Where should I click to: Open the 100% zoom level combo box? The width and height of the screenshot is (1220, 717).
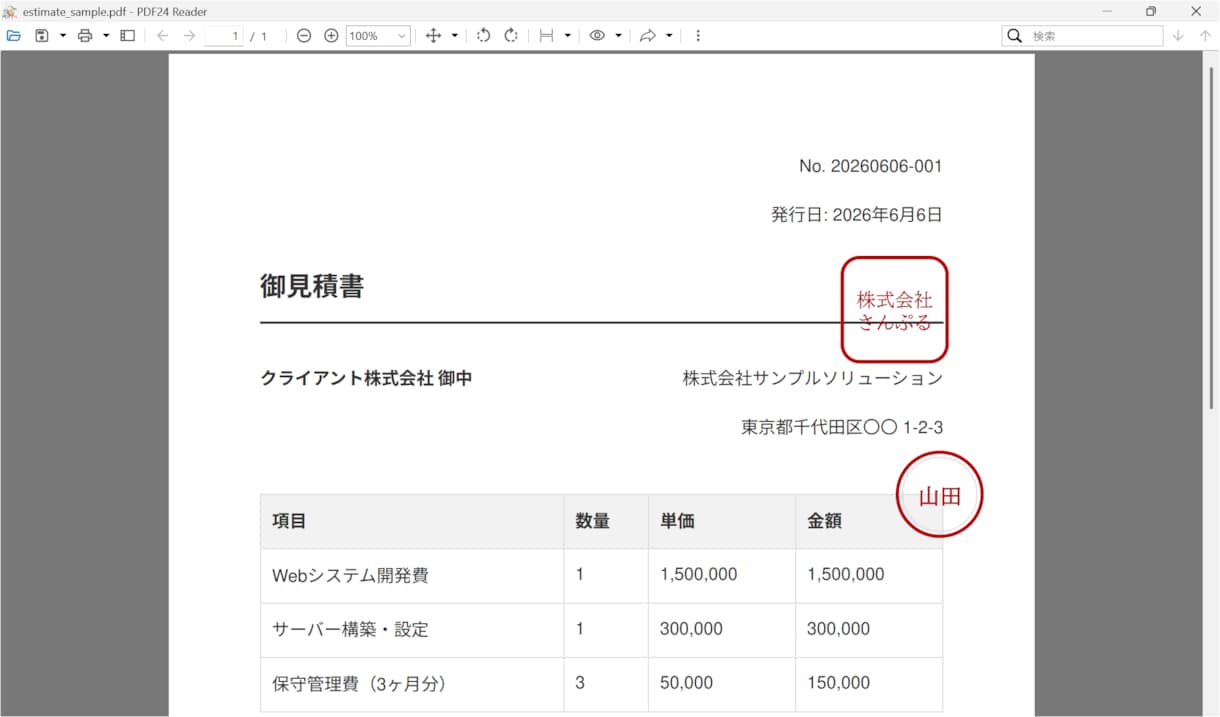[x=378, y=35]
